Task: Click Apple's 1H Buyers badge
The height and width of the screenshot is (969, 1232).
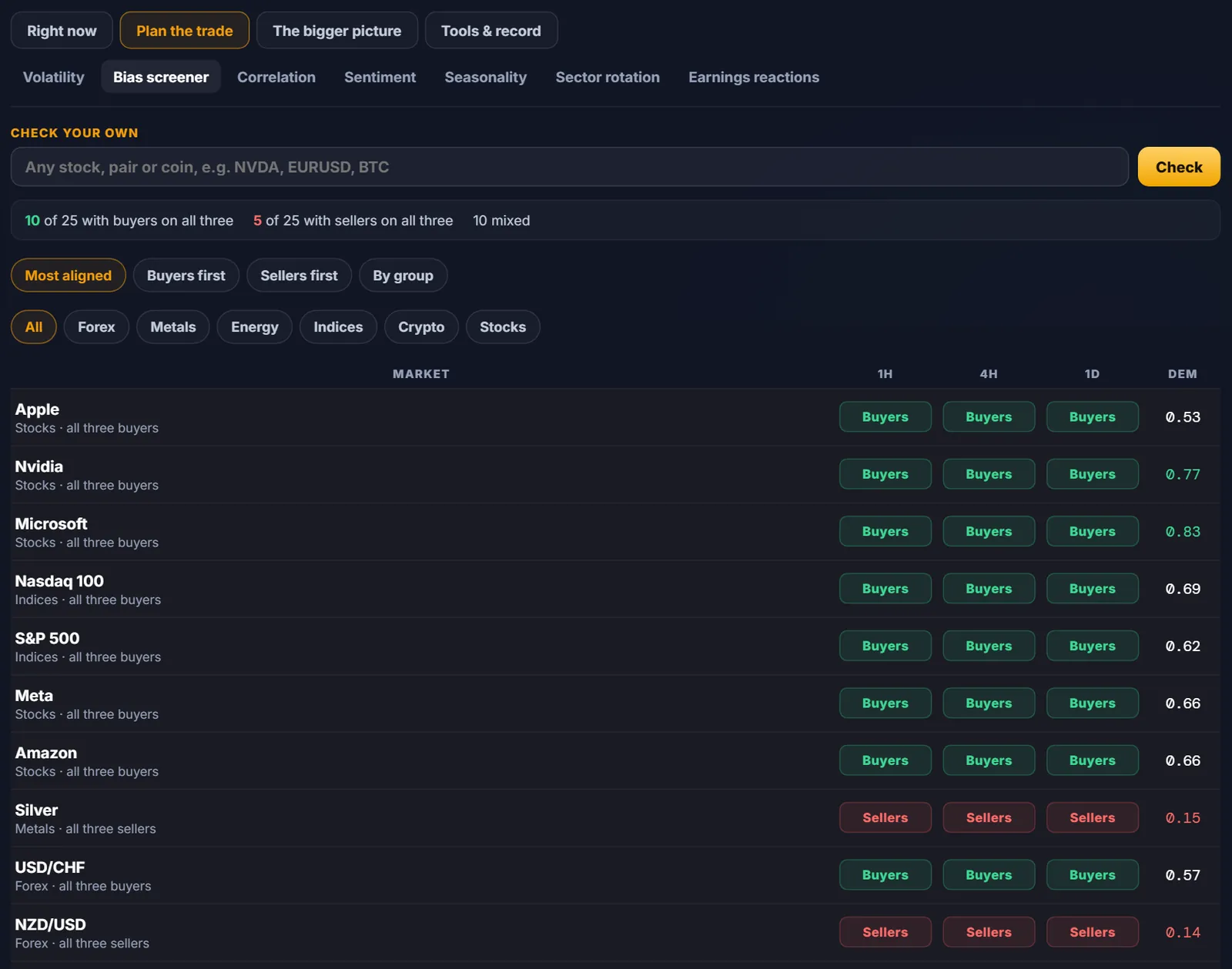Action: 885,417
